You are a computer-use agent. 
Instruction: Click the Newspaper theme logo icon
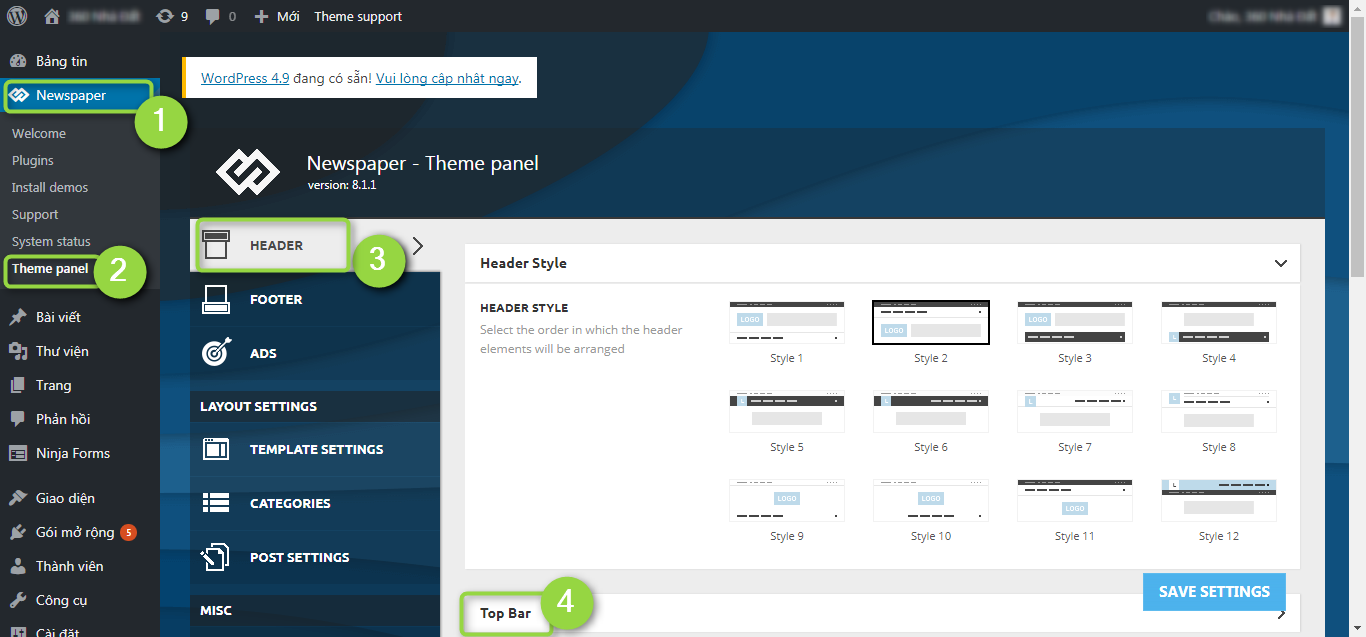pyautogui.click(x=18, y=96)
